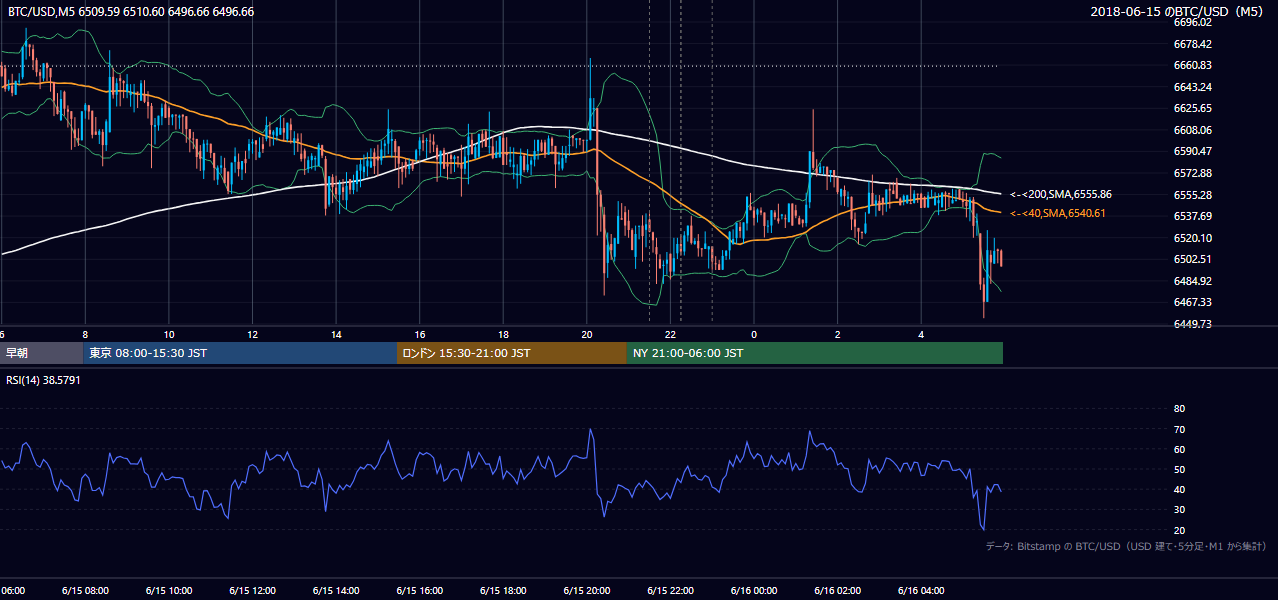Click the 6/16 00:00 time label

pyautogui.click(x=754, y=591)
